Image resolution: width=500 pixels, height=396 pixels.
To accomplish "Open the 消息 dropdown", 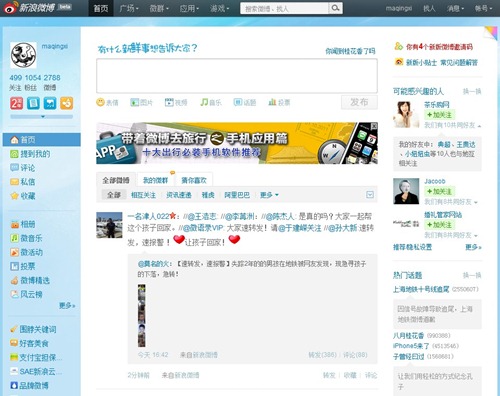I will (x=455, y=8).
